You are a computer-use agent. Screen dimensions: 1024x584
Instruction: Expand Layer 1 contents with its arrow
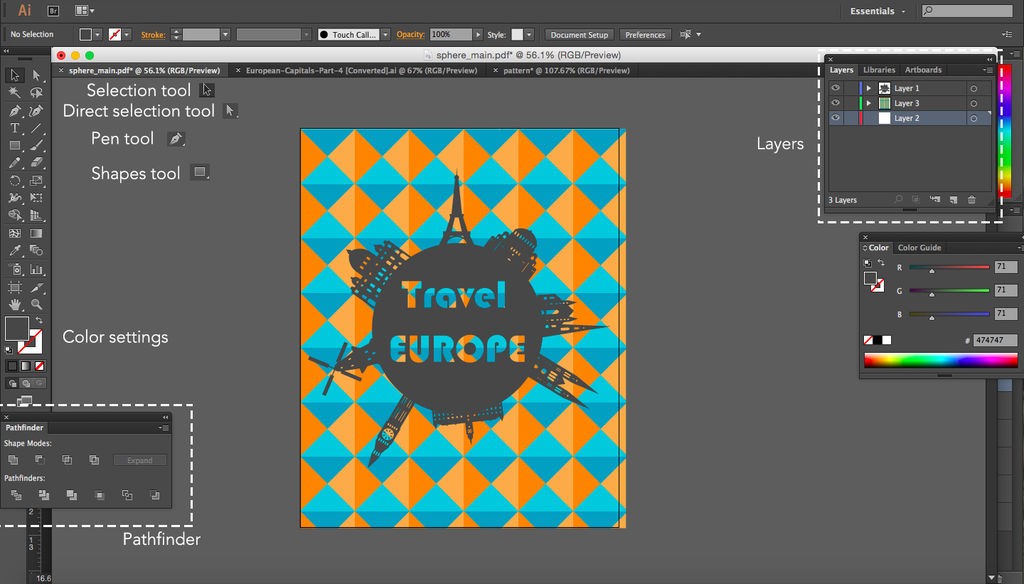coord(868,88)
